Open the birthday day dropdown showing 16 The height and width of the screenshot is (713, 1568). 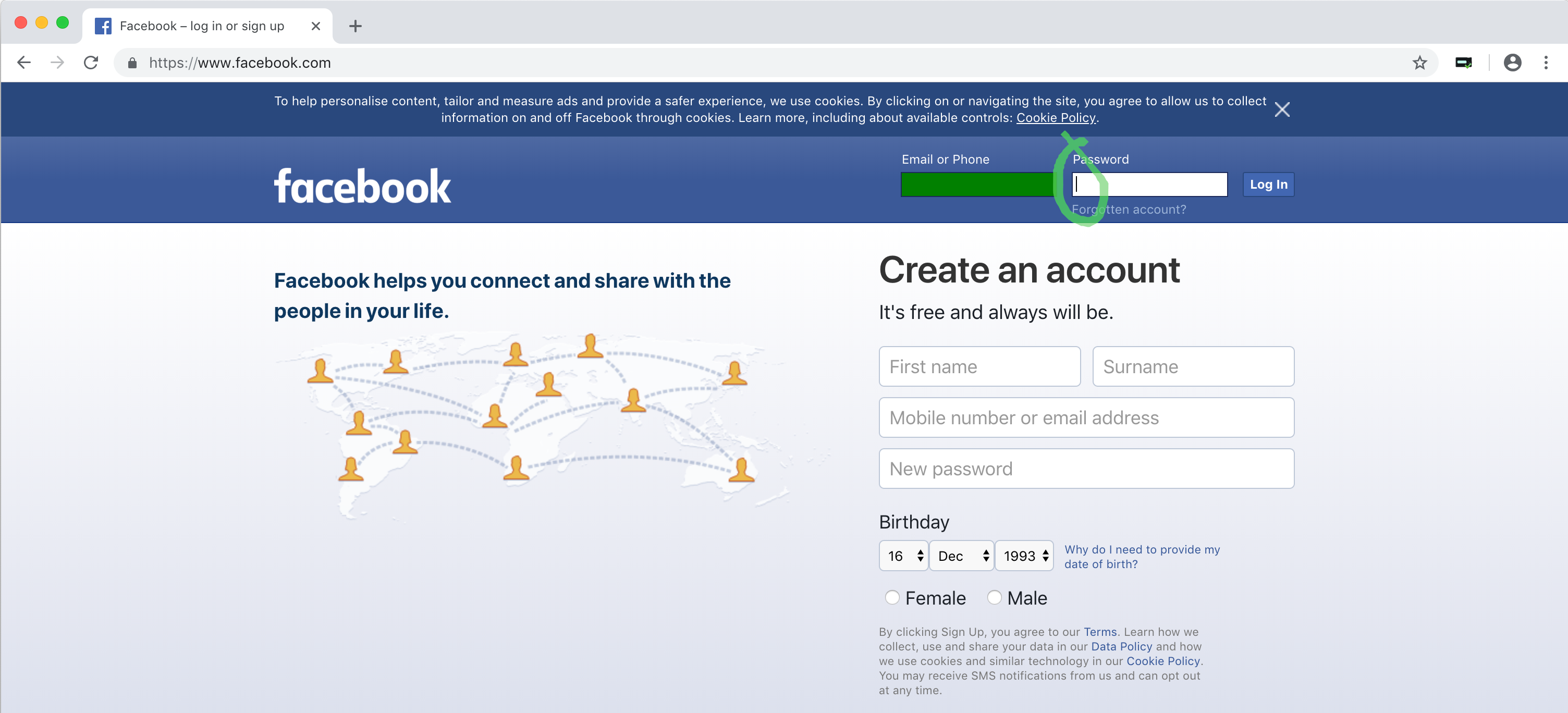[x=903, y=556]
